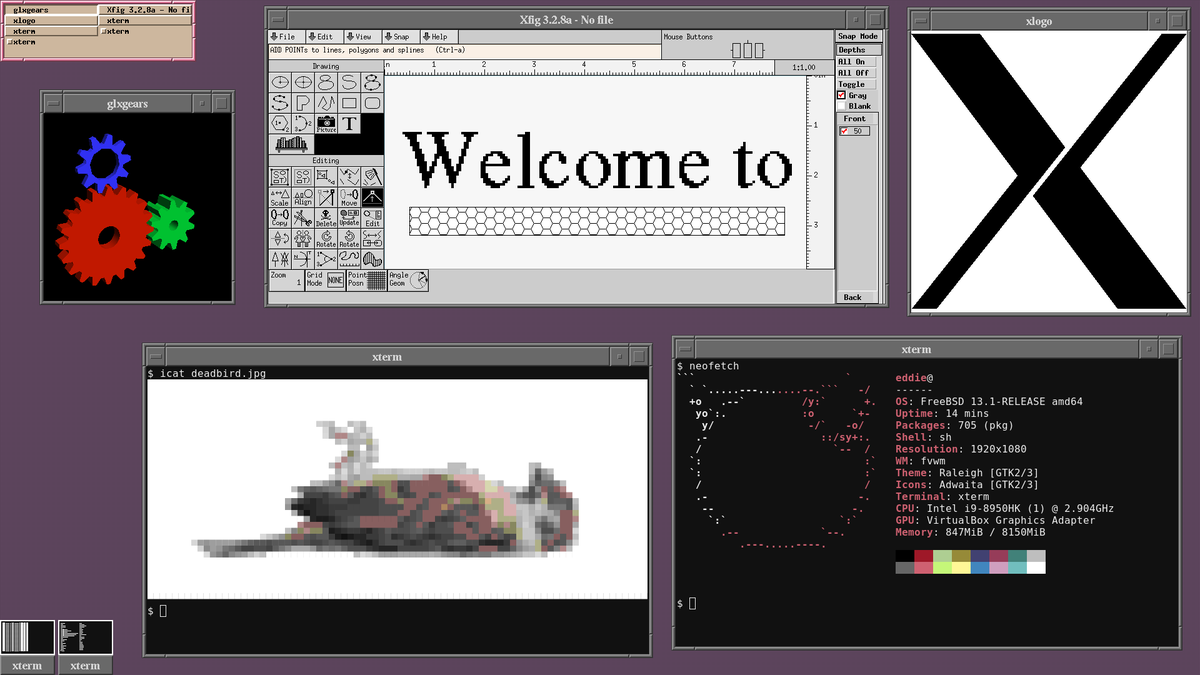This screenshot has height=675, width=1200.
Task: Select Xfig 3.2.8a in window list
Action: (x=144, y=10)
